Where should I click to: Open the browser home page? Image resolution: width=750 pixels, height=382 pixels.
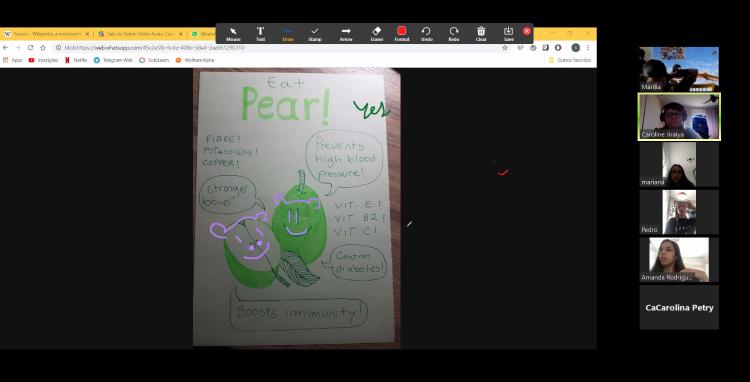[x=43, y=48]
